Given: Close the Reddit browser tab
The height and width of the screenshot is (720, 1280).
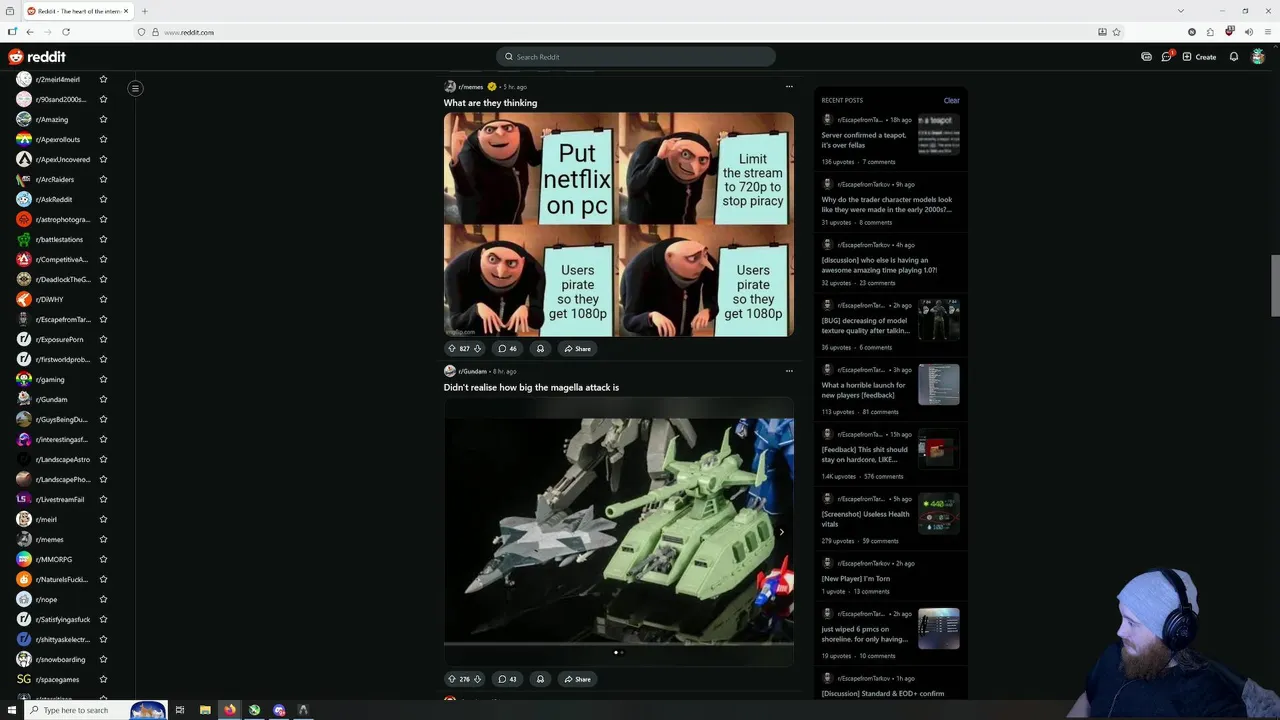Looking at the screenshot, I should [x=126, y=11].
